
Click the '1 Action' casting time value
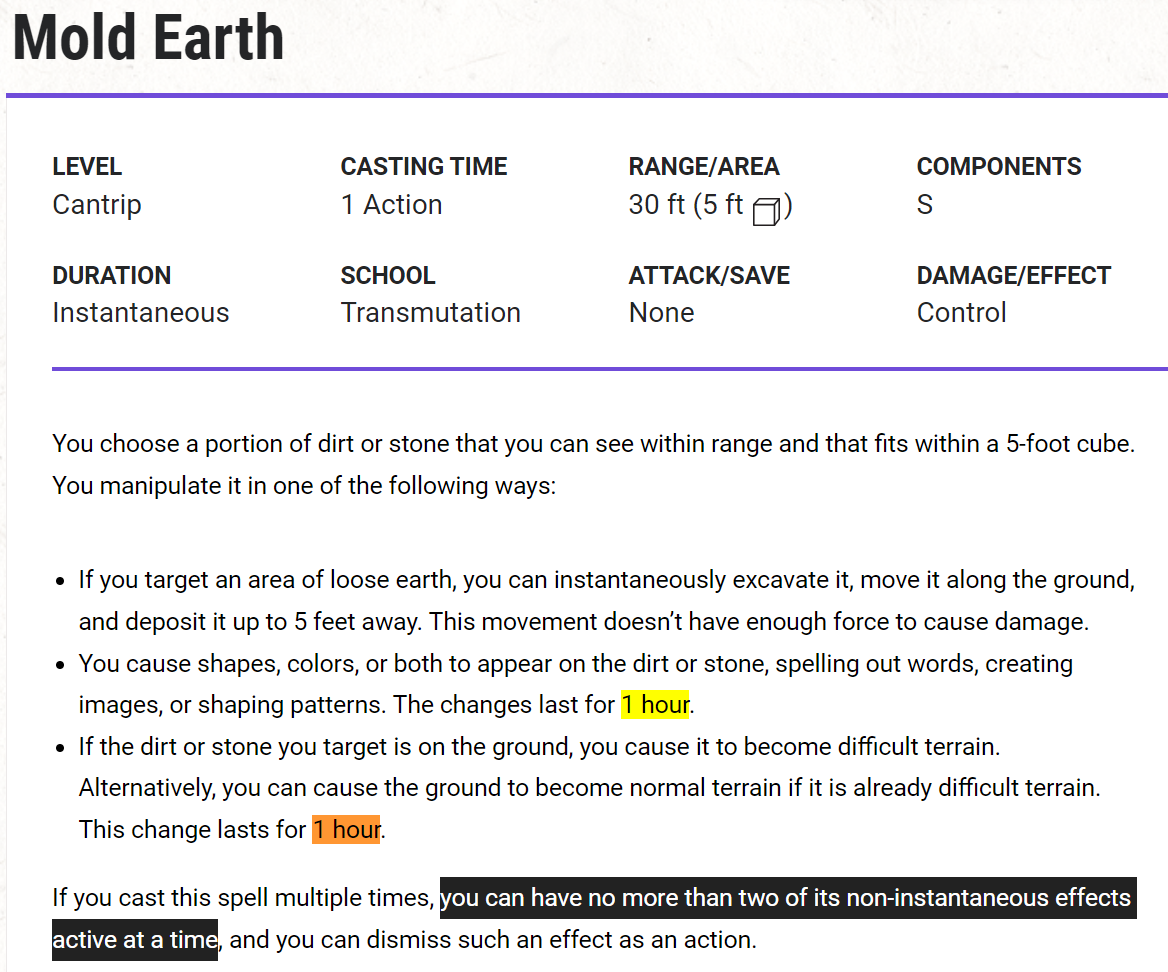click(x=392, y=204)
